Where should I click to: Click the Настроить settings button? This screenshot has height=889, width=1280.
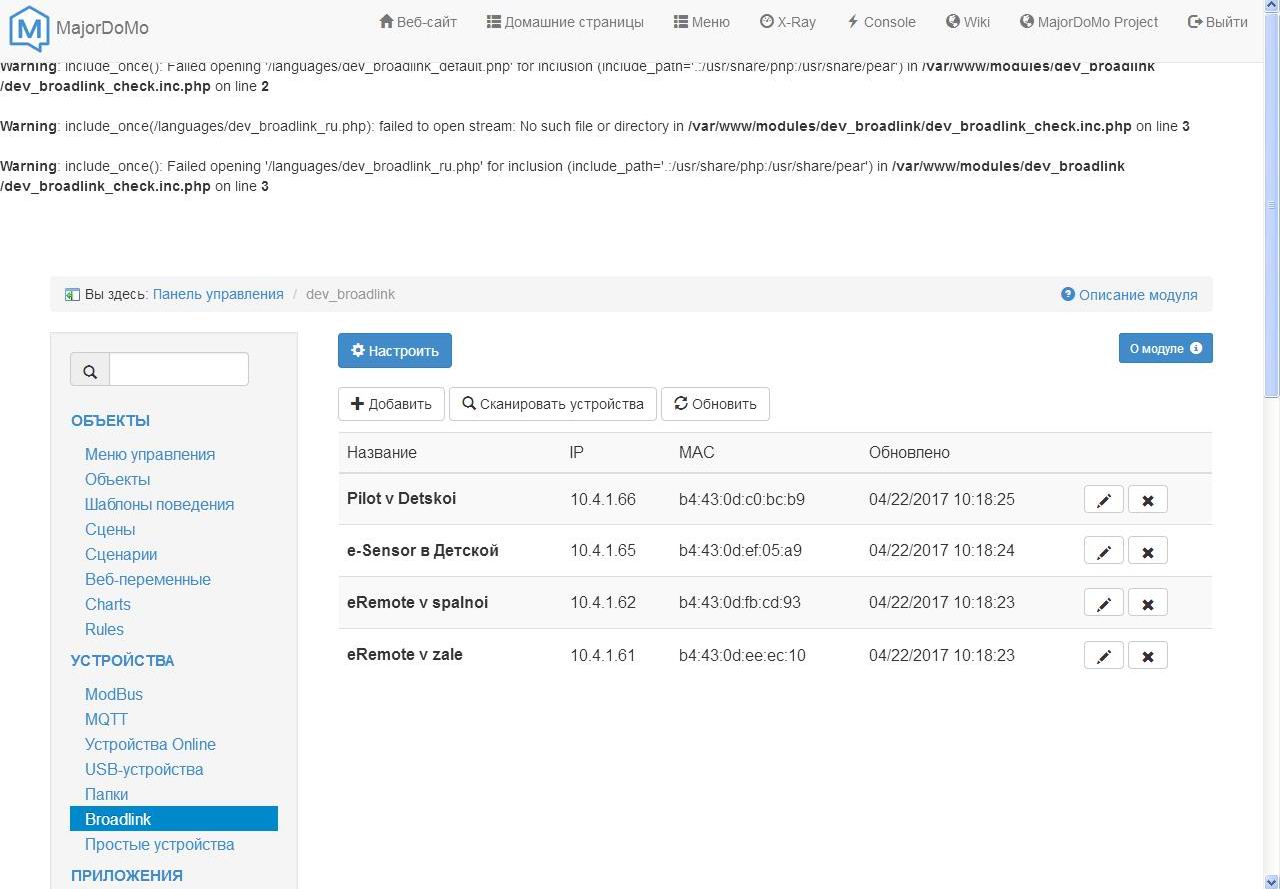point(395,351)
